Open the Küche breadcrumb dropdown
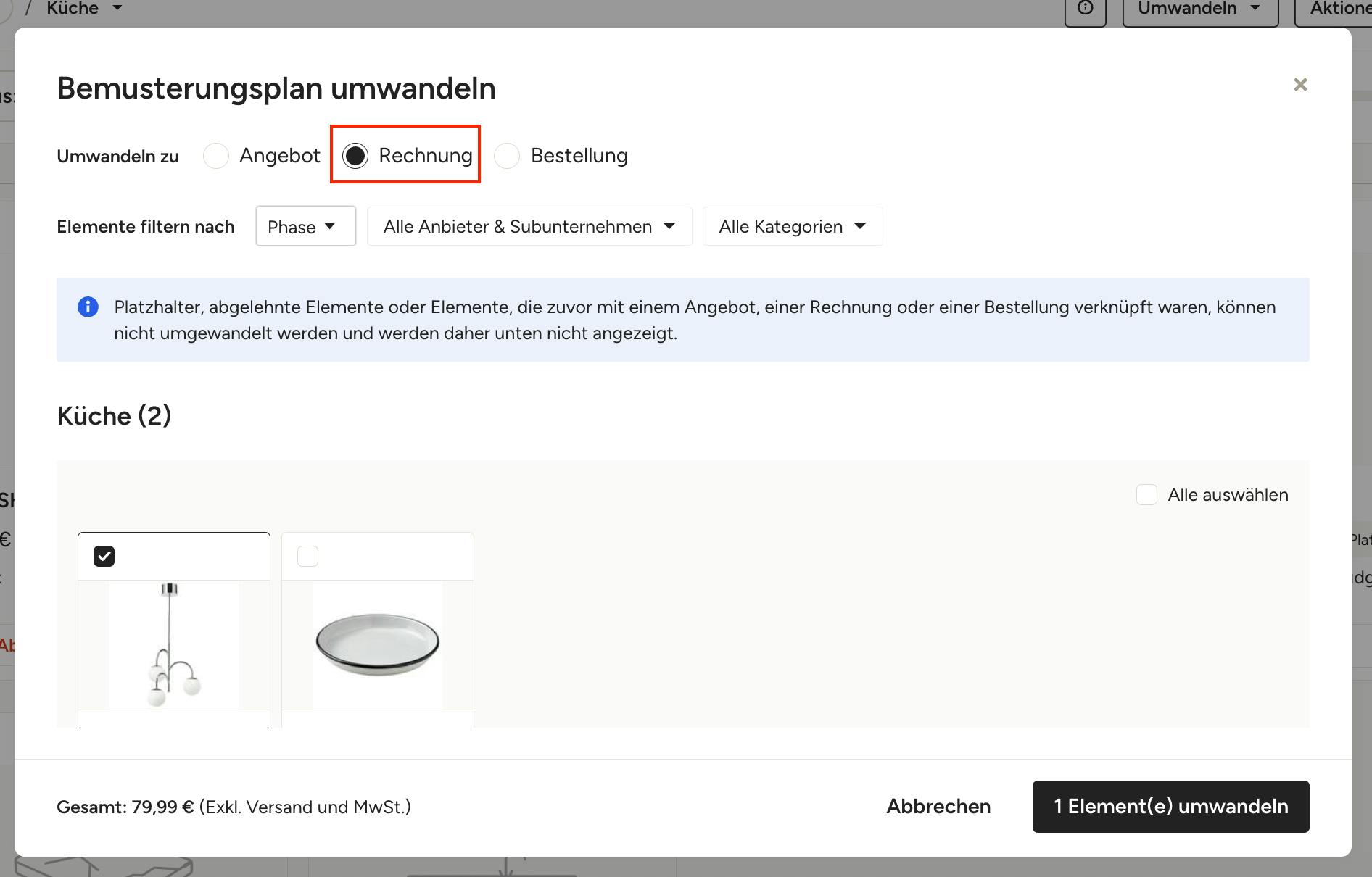 coord(84,9)
